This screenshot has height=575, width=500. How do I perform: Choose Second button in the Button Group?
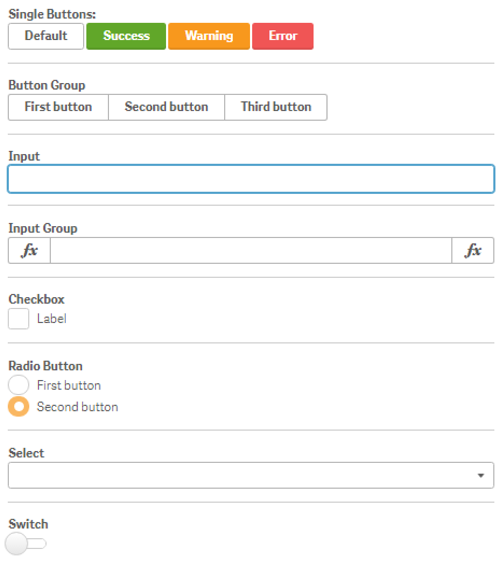tap(167, 107)
